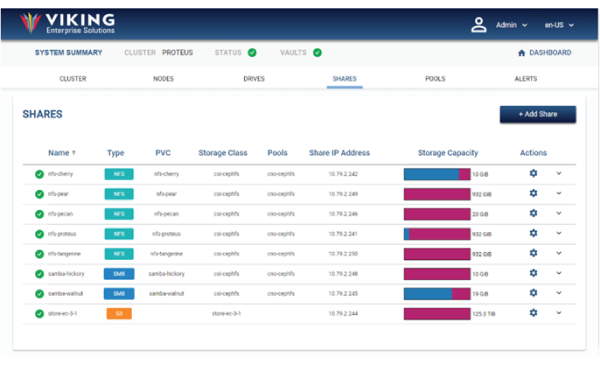This screenshot has width=600, height=365.
Task: Click the NFS type badge for nfs-cherry
Action: (119, 174)
